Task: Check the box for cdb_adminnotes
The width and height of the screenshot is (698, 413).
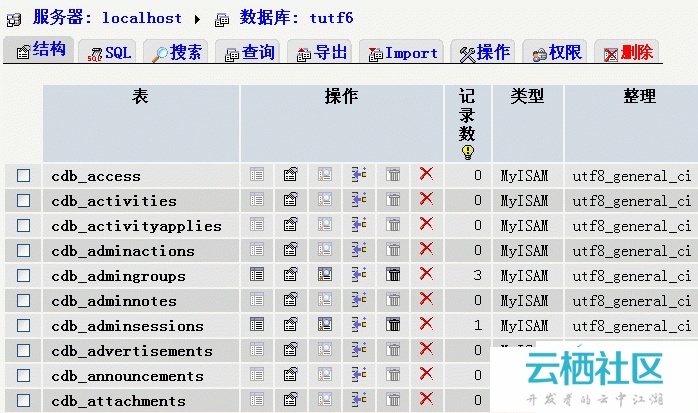Action: point(23,300)
